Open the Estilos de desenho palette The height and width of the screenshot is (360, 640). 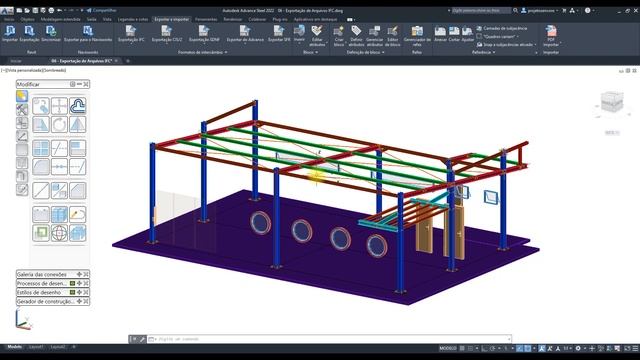coord(53,292)
